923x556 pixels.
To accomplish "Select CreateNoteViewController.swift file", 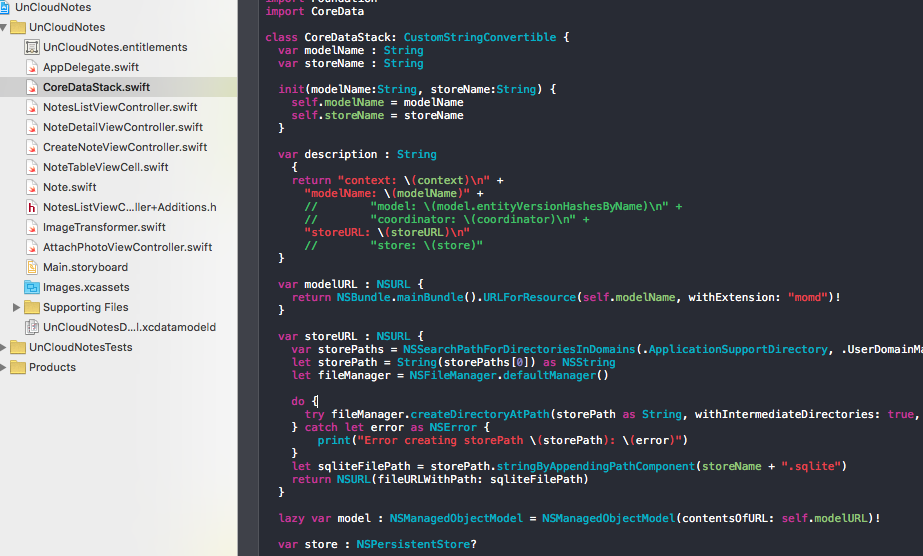I will click(125, 147).
